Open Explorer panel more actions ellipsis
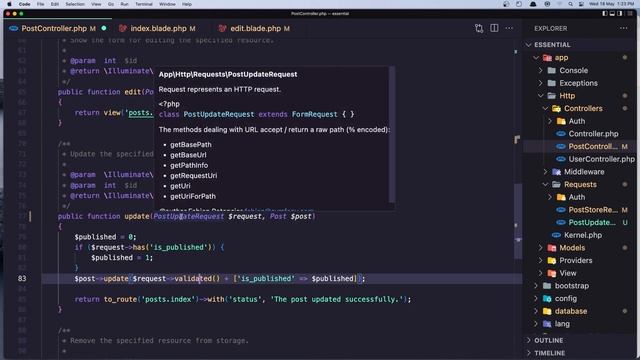The width and height of the screenshot is (640, 360). pyautogui.click(x=623, y=28)
